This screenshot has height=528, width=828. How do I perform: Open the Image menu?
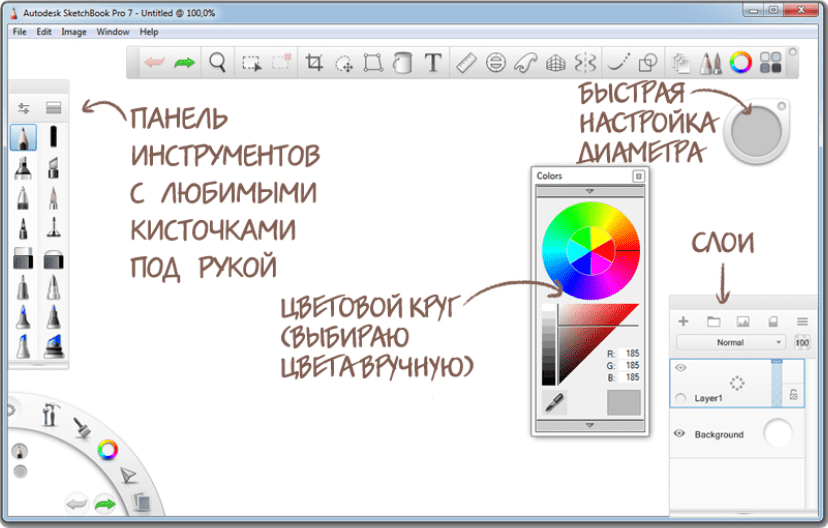click(x=74, y=32)
